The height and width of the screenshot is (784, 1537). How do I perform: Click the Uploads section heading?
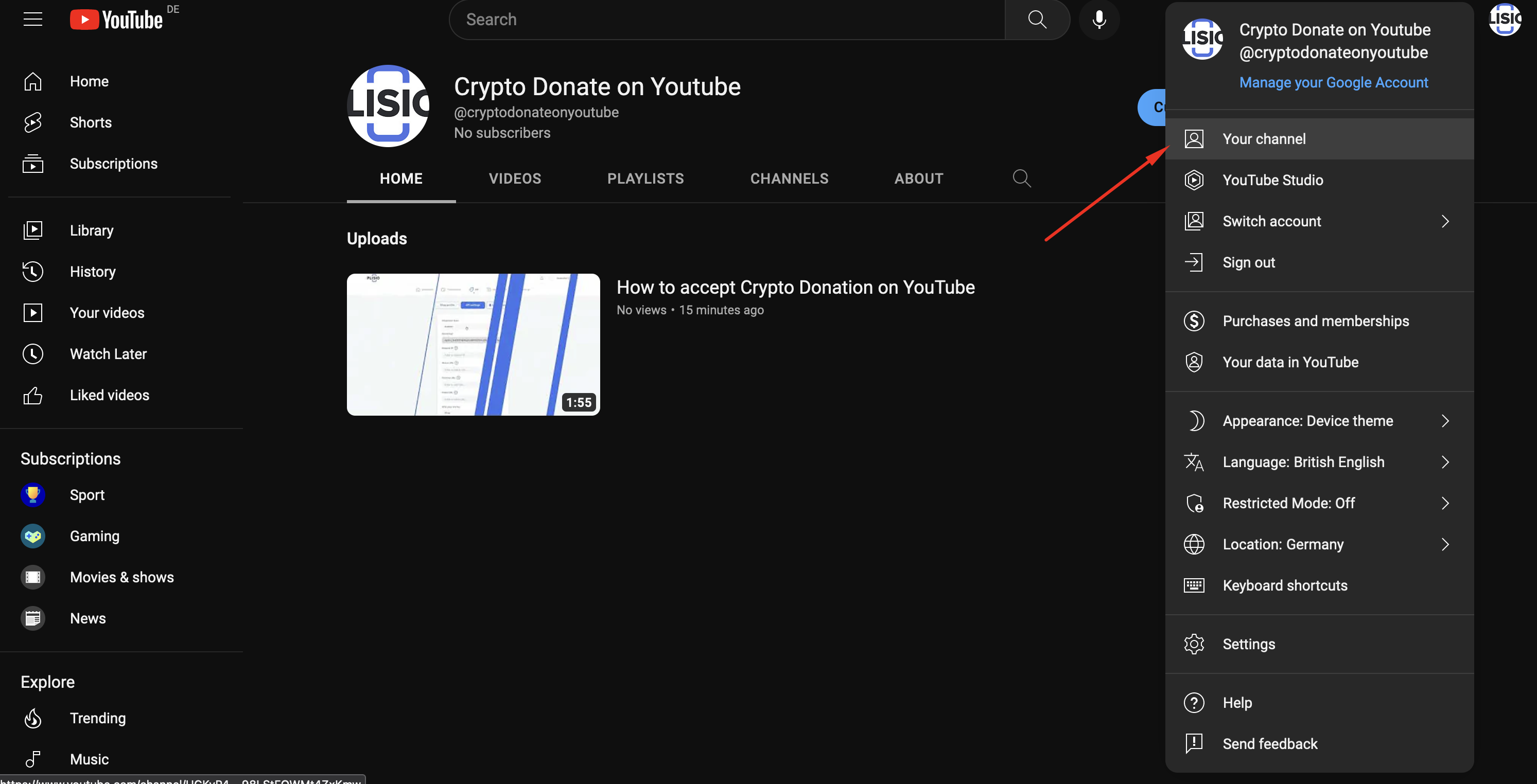376,239
